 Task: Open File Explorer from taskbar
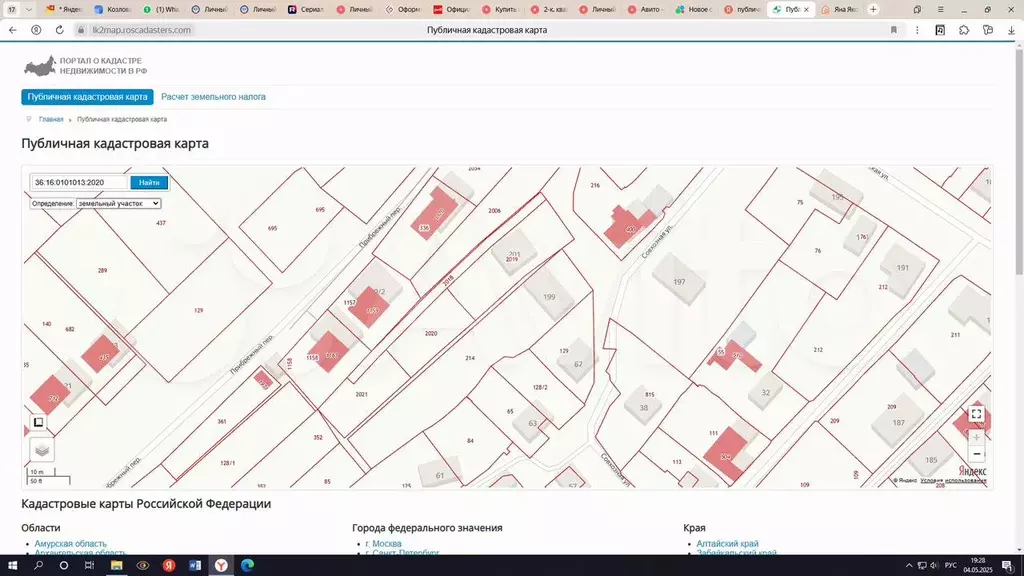pyautogui.click(x=116, y=566)
